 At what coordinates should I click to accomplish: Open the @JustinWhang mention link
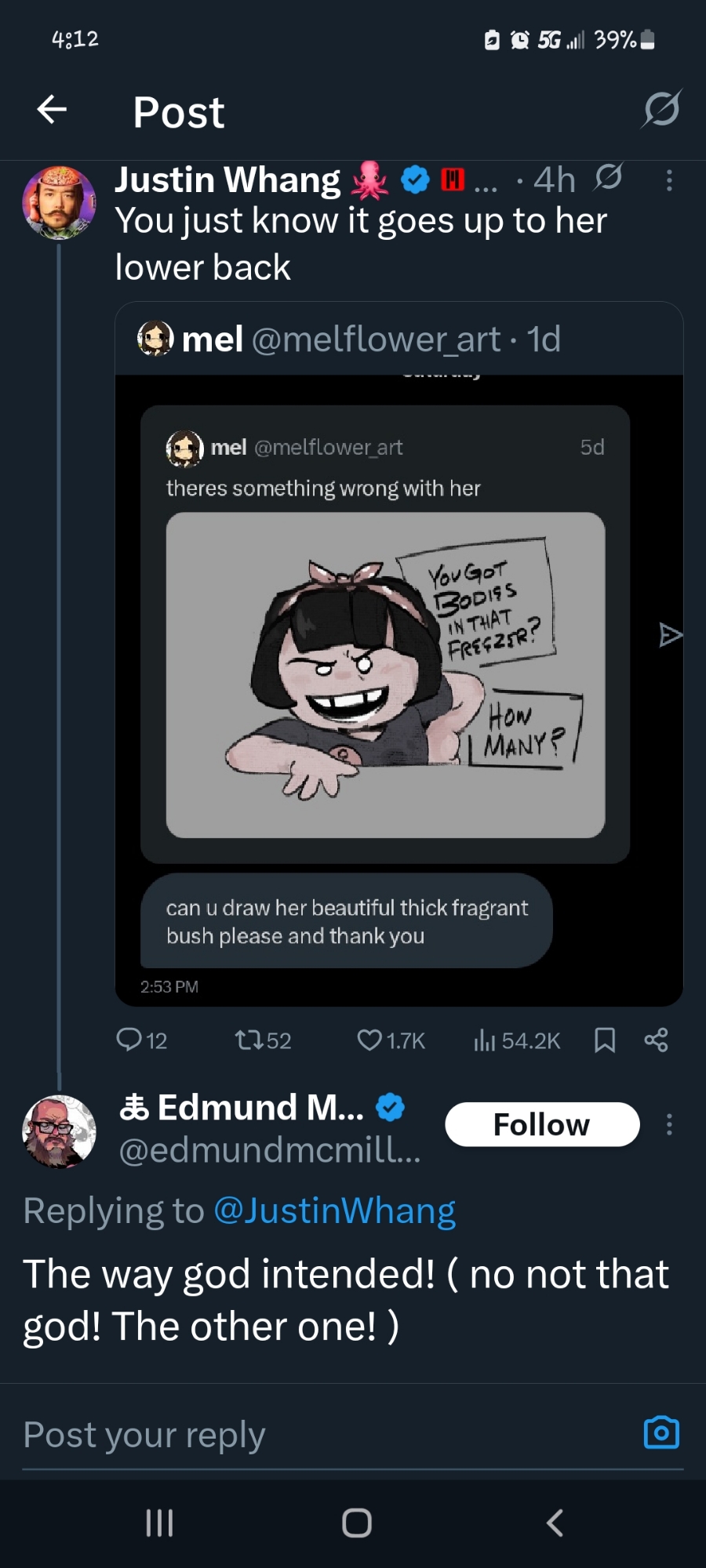click(x=334, y=1210)
